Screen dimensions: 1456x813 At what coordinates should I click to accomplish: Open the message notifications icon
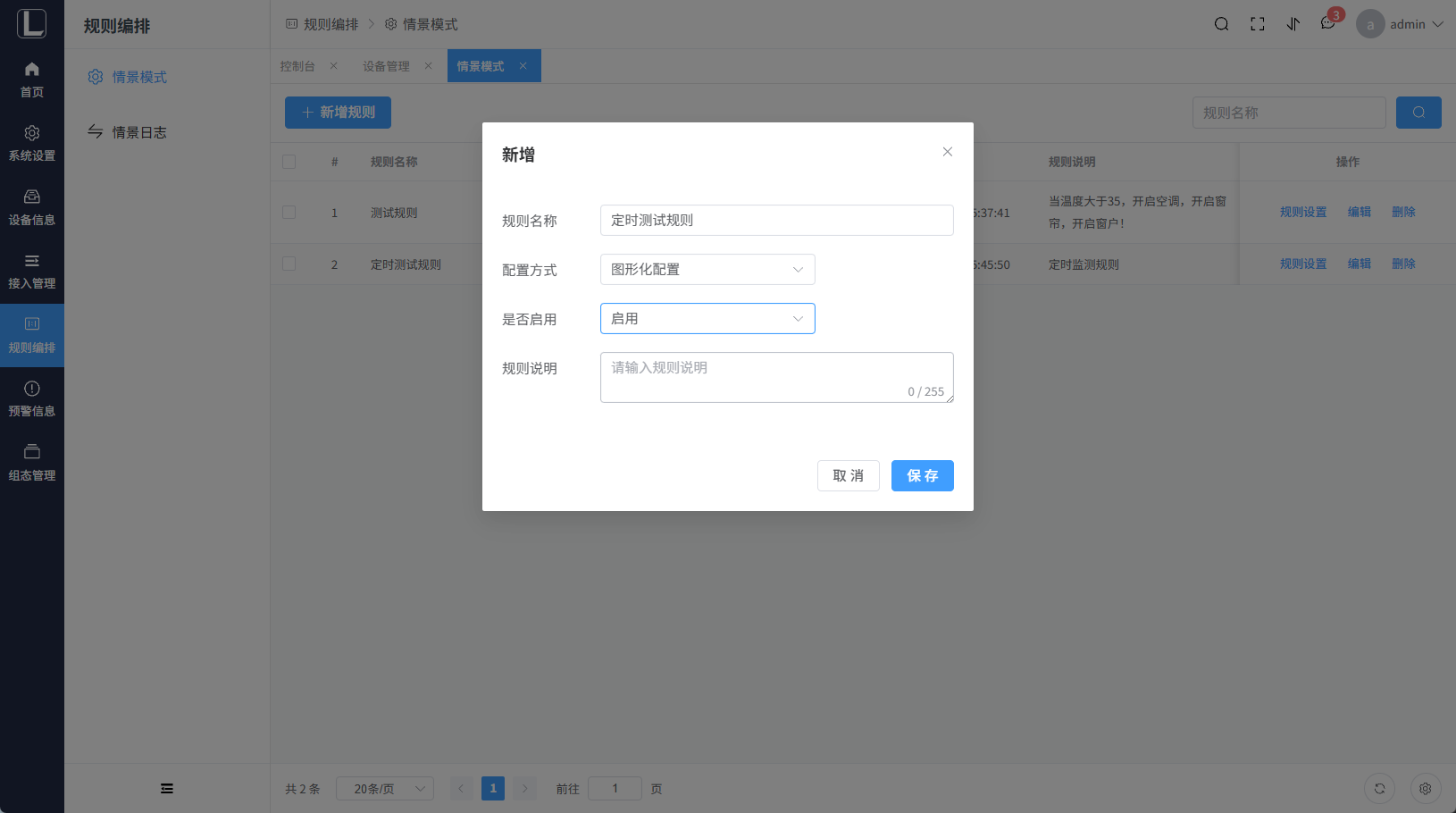click(1328, 24)
